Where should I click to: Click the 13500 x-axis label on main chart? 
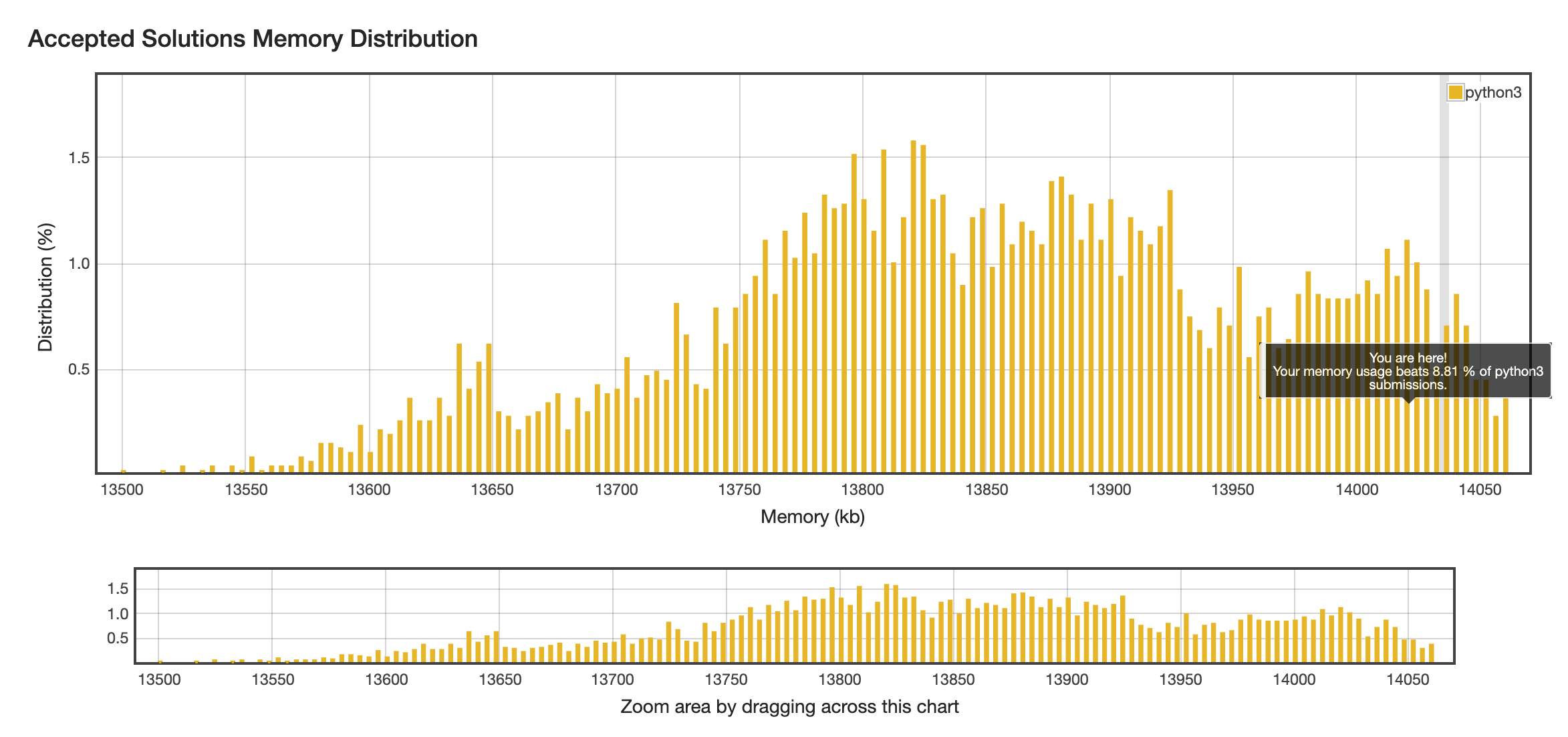pos(122,490)
